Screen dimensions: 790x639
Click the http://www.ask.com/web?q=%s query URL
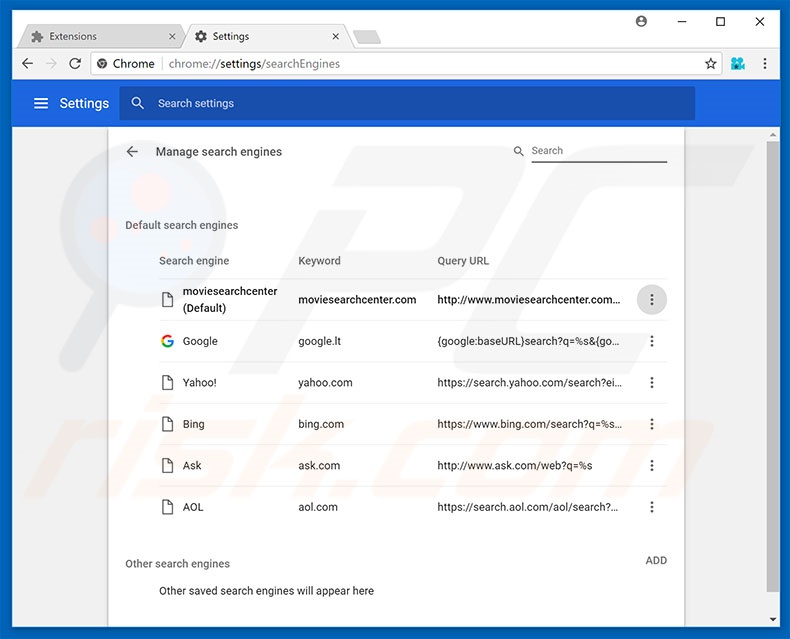point(514,465)
